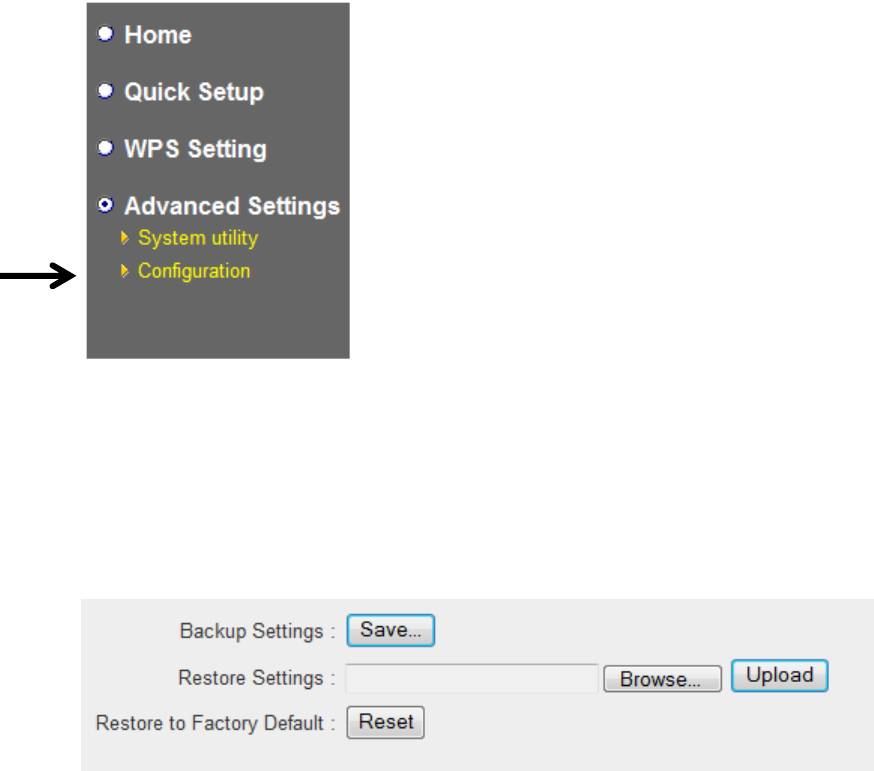
Task: Click Browse to choose a settings file
Action: [x=662, y=678]
